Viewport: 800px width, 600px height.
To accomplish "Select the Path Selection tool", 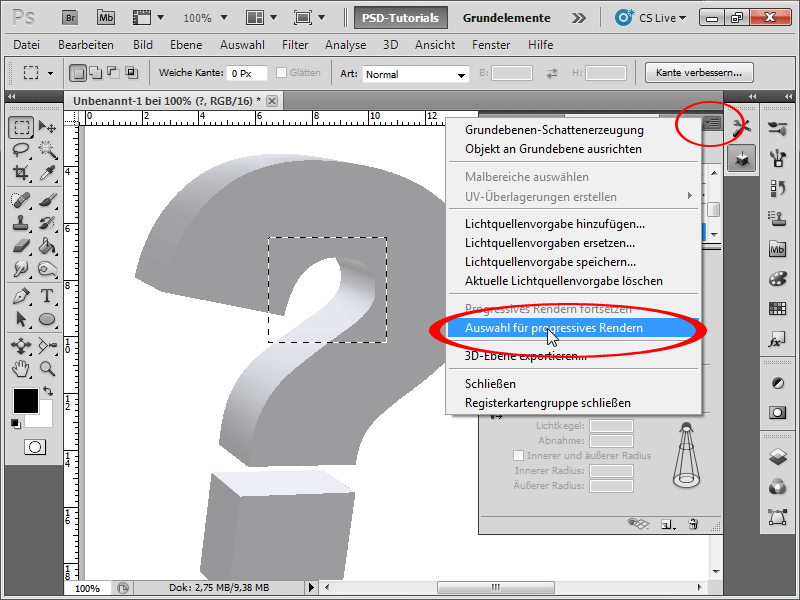I will [x=21, y=319].
